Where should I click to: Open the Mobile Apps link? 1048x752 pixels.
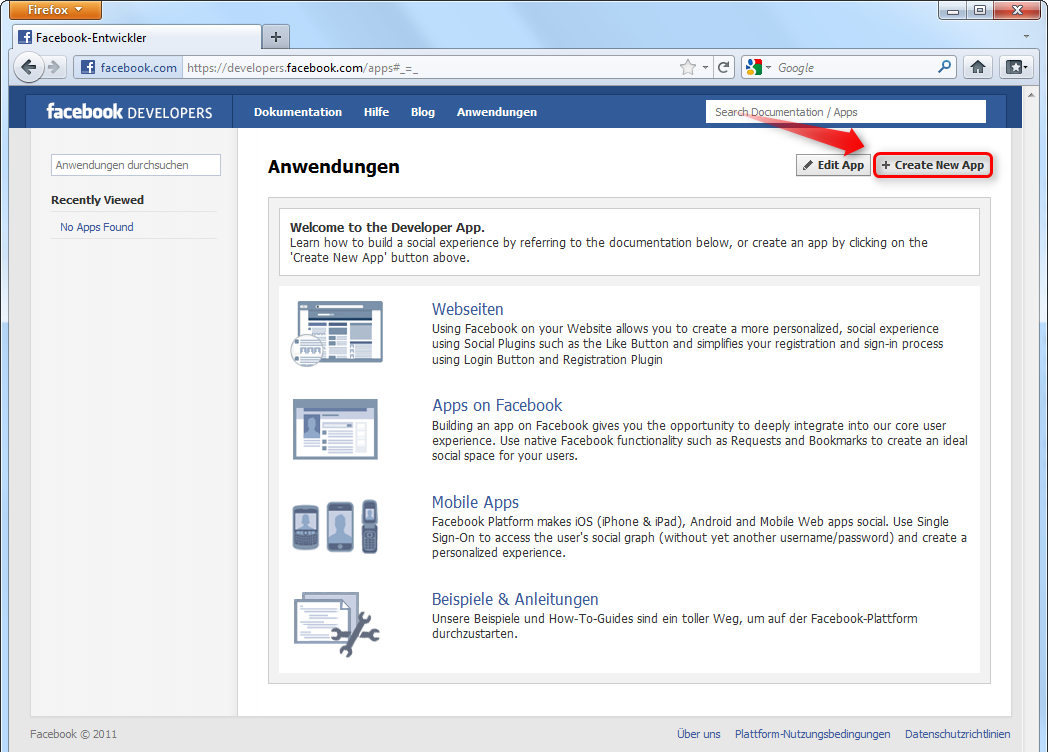pyautogui.click(x=475, y=502)
